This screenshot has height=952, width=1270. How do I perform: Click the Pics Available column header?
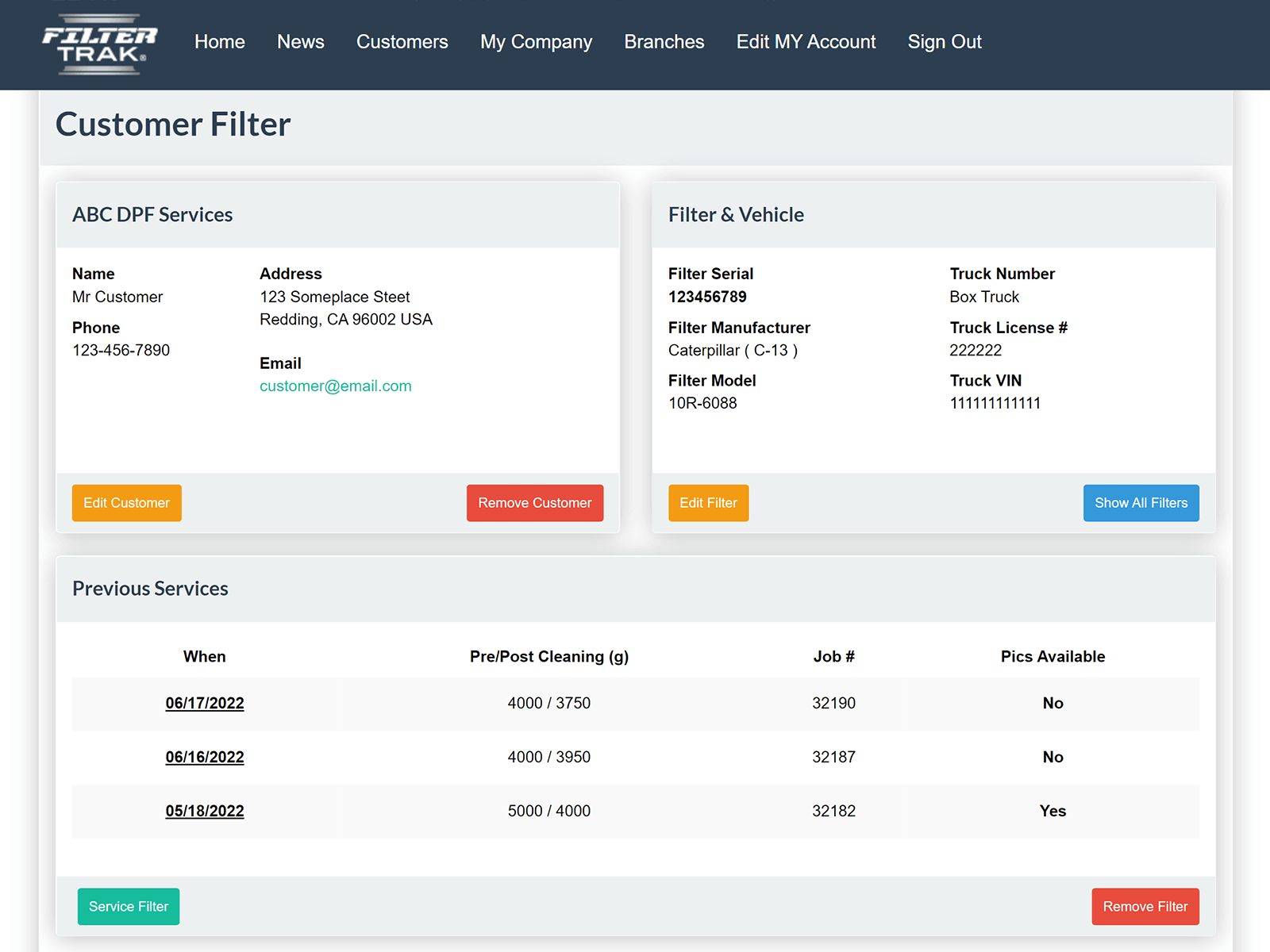click(1053, 656)
